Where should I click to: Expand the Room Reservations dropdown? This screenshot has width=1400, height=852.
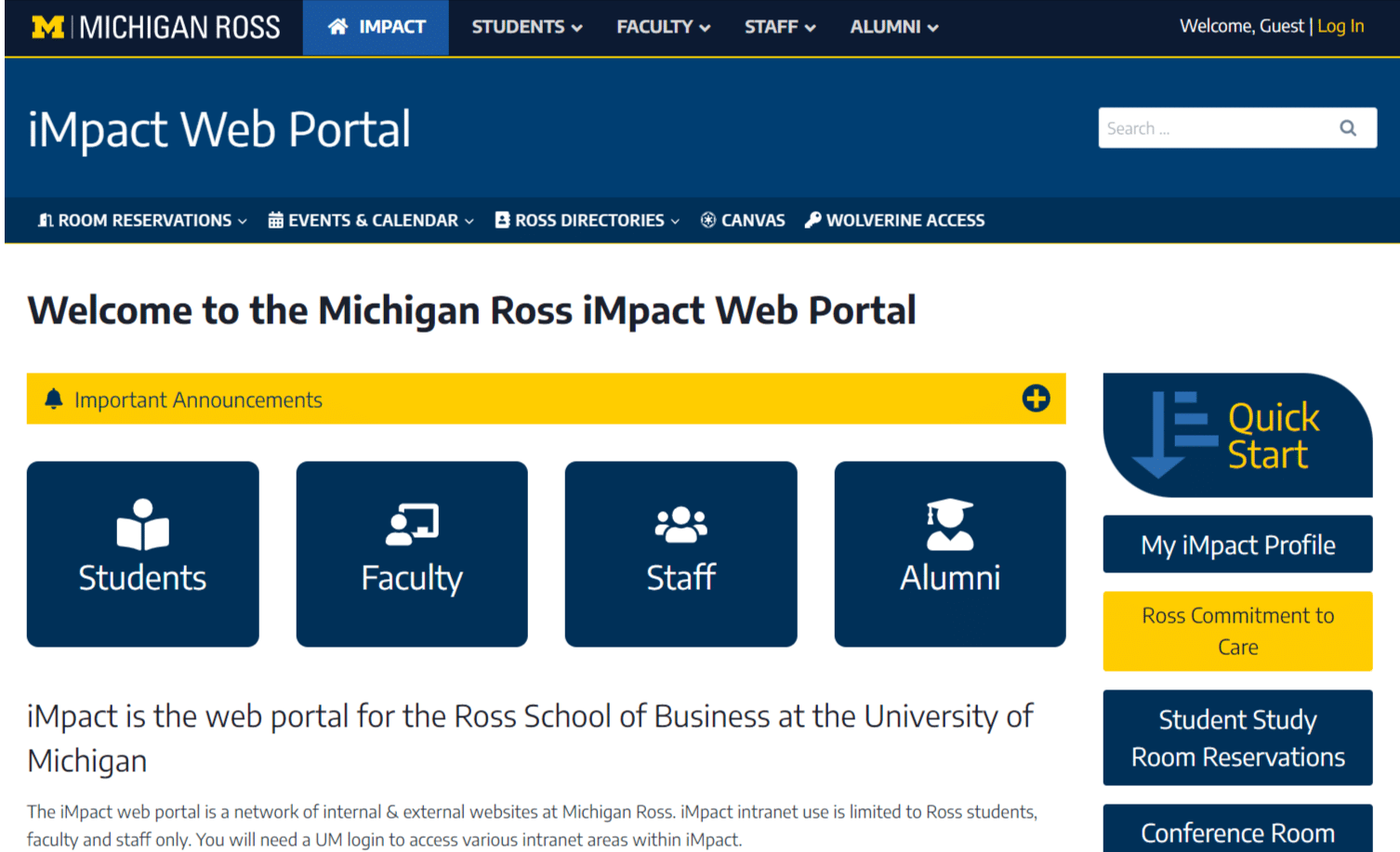click(142, 220)
